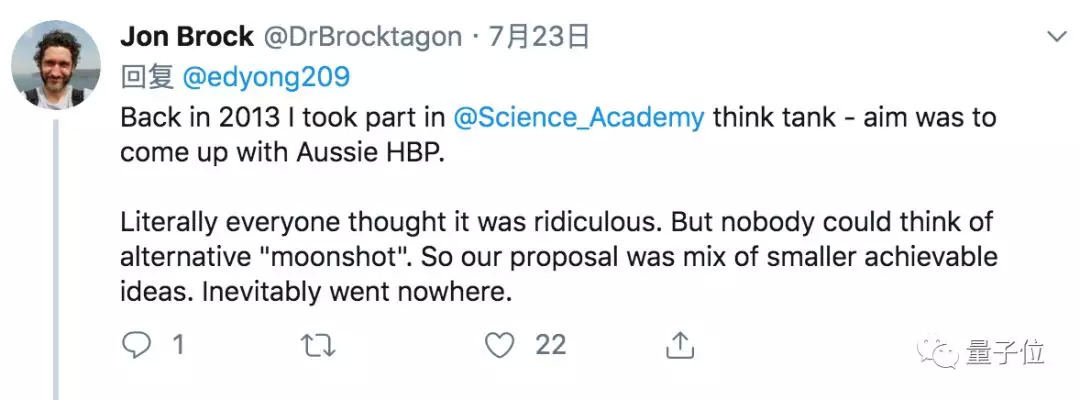Image resolution: width=1080 pixels, height=400 pixels.
Task: Click the 回复 reply-to label
Action: tap(148, 77)
